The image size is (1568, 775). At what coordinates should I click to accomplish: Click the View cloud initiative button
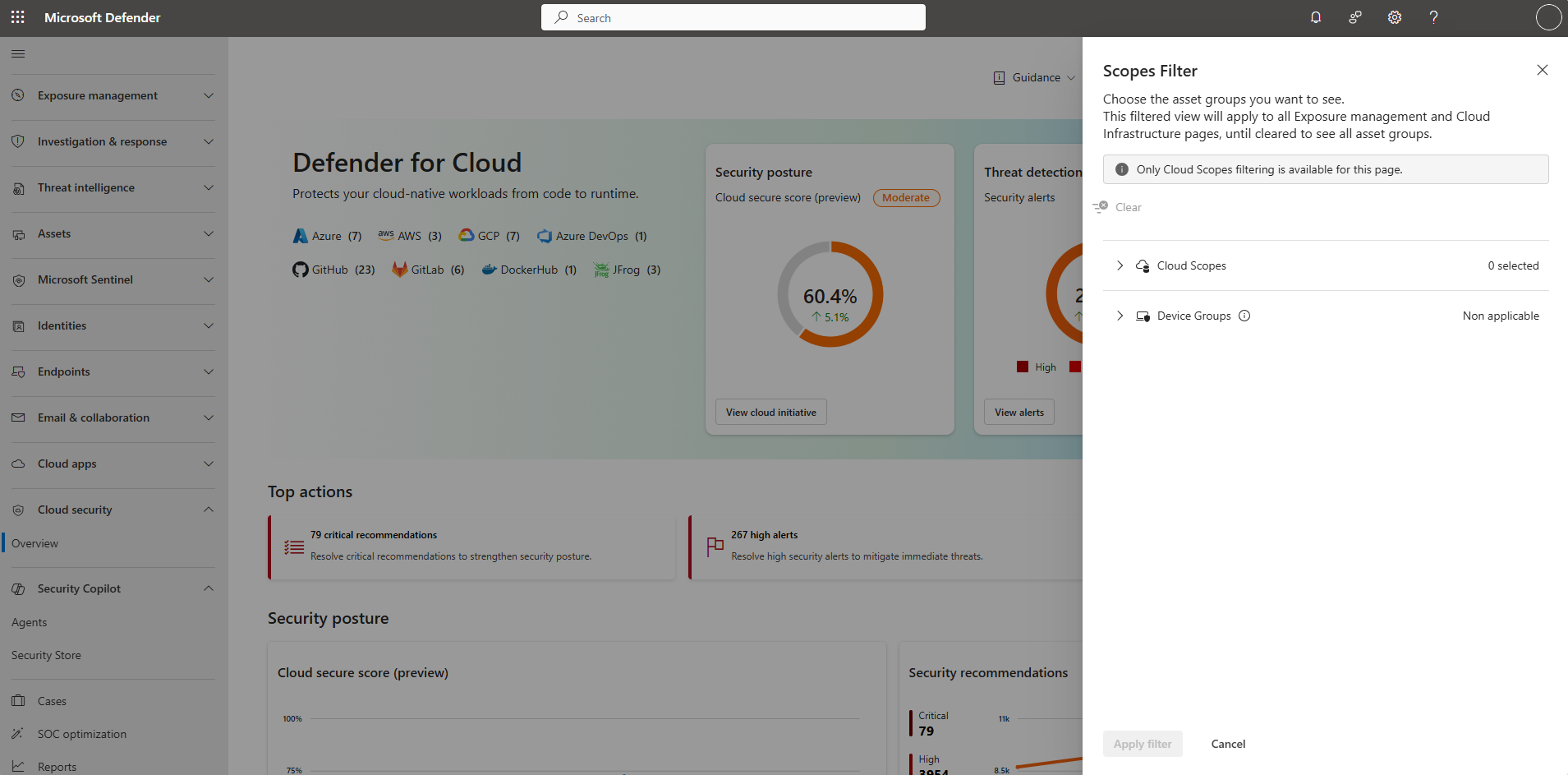(771, 413)
